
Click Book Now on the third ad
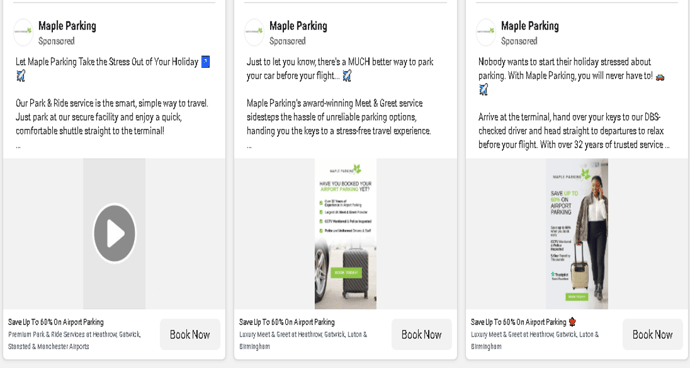click(x=653, y=335)
